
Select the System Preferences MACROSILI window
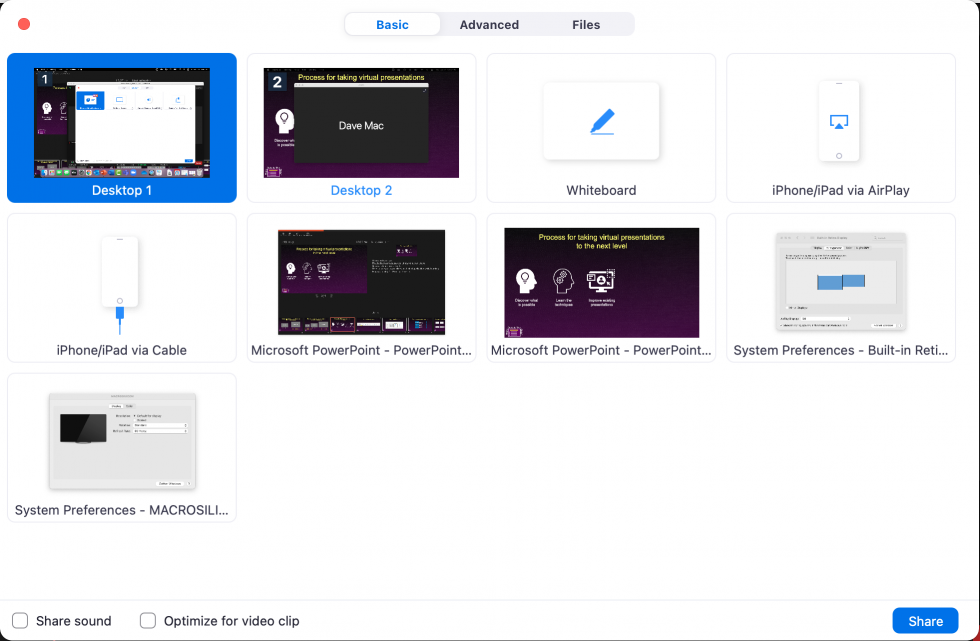point(121,440)
